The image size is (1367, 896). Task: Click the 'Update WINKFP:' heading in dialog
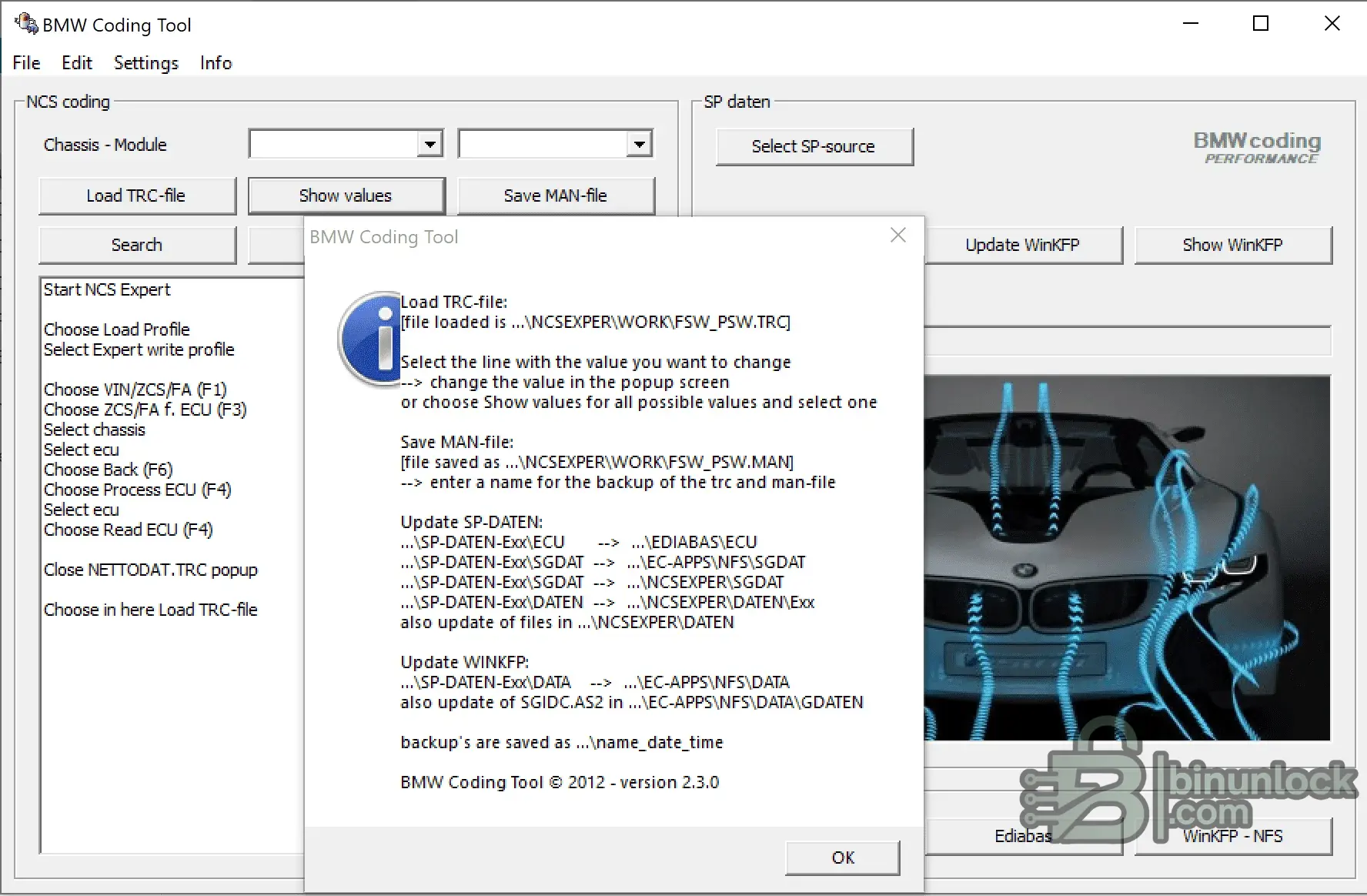(x=465, y=662)
